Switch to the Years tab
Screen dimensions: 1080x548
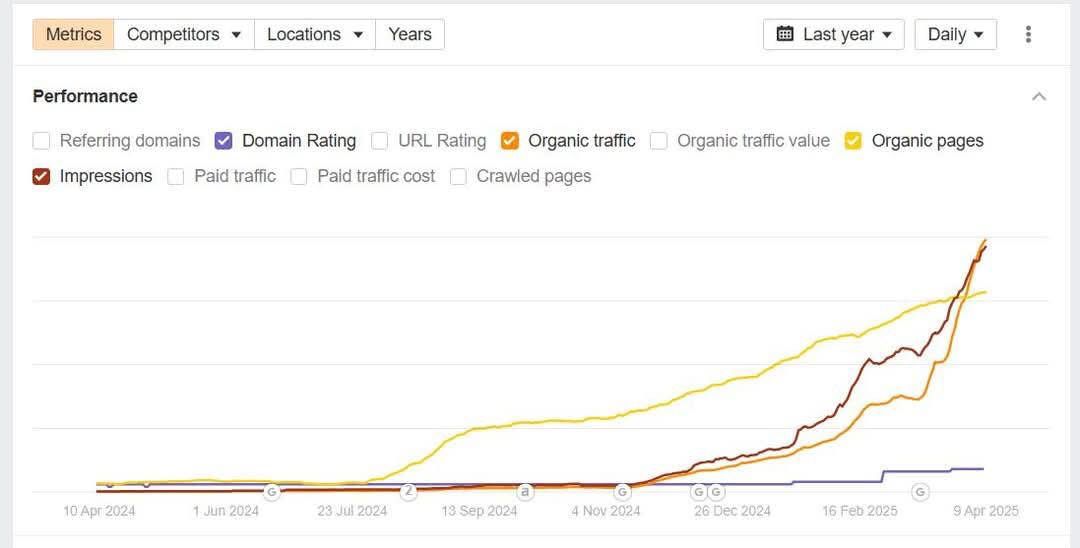click(x=410, y=34)
